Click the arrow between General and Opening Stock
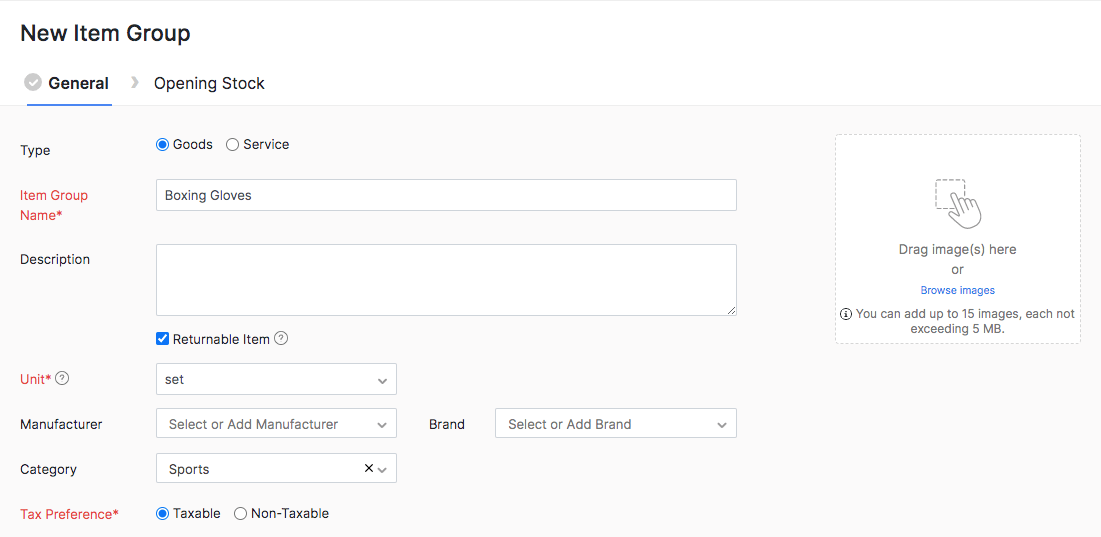Viewport: 1101px width, 537px height. point(135,82)
